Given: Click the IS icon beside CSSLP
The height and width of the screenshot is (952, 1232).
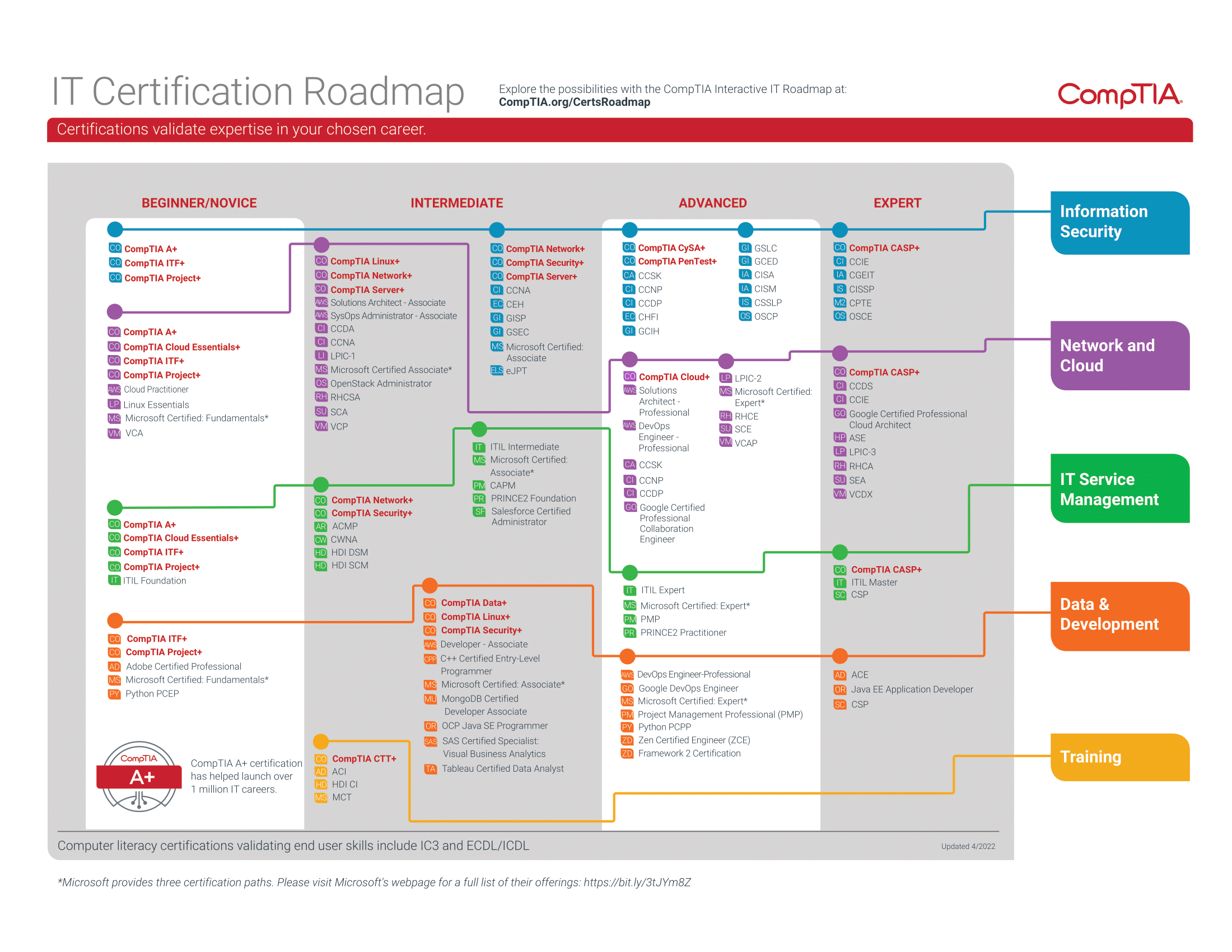Looking at the screenshot, I should click(745, 302).
